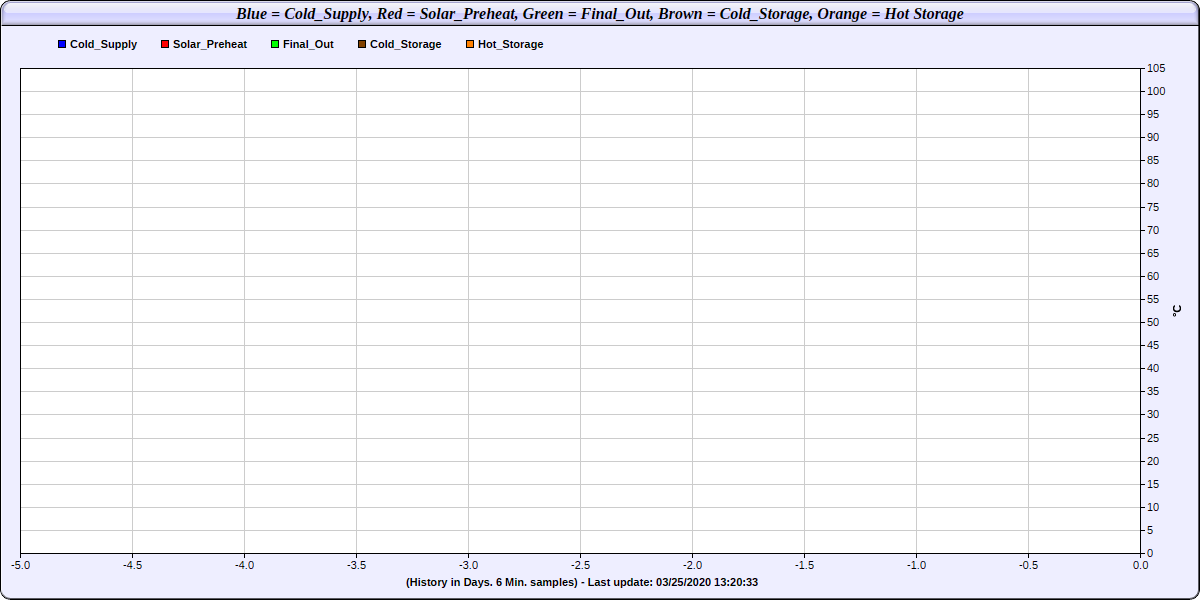
Task: Click the -3.5 day axis label
Action: [356, 565]
